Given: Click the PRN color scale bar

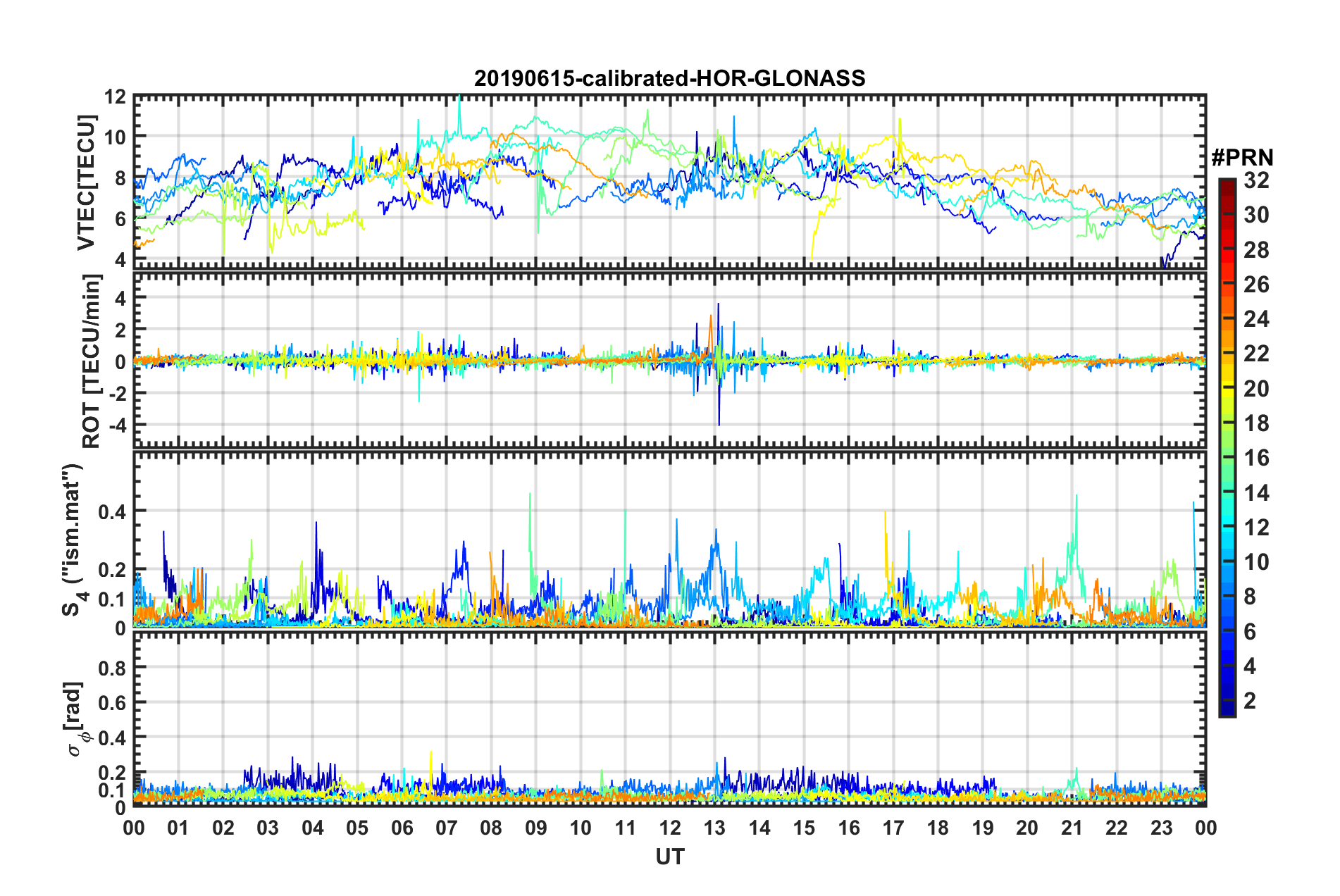Looking at the screenshot, I should point(1227,447).
